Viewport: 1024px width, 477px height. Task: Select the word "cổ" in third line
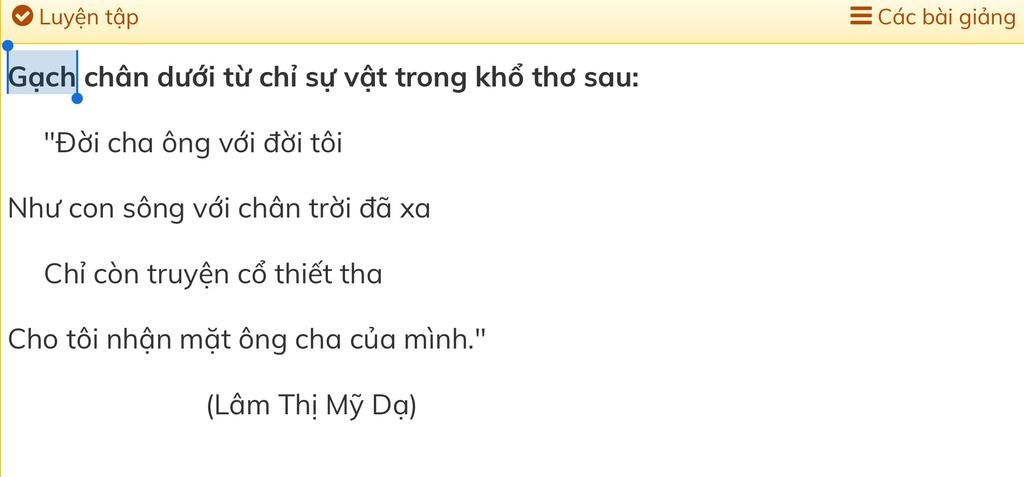[x=252, y=274]
